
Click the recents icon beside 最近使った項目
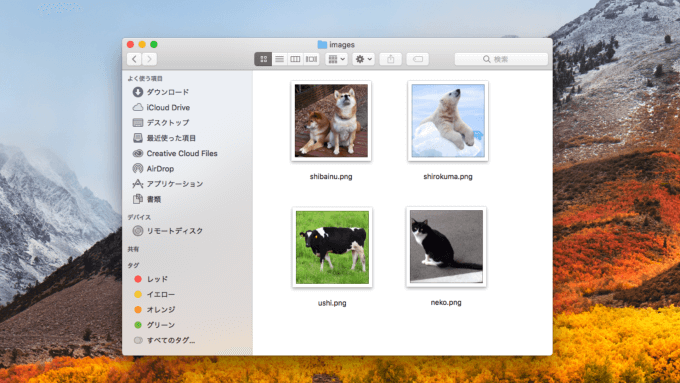pos(137,138)
